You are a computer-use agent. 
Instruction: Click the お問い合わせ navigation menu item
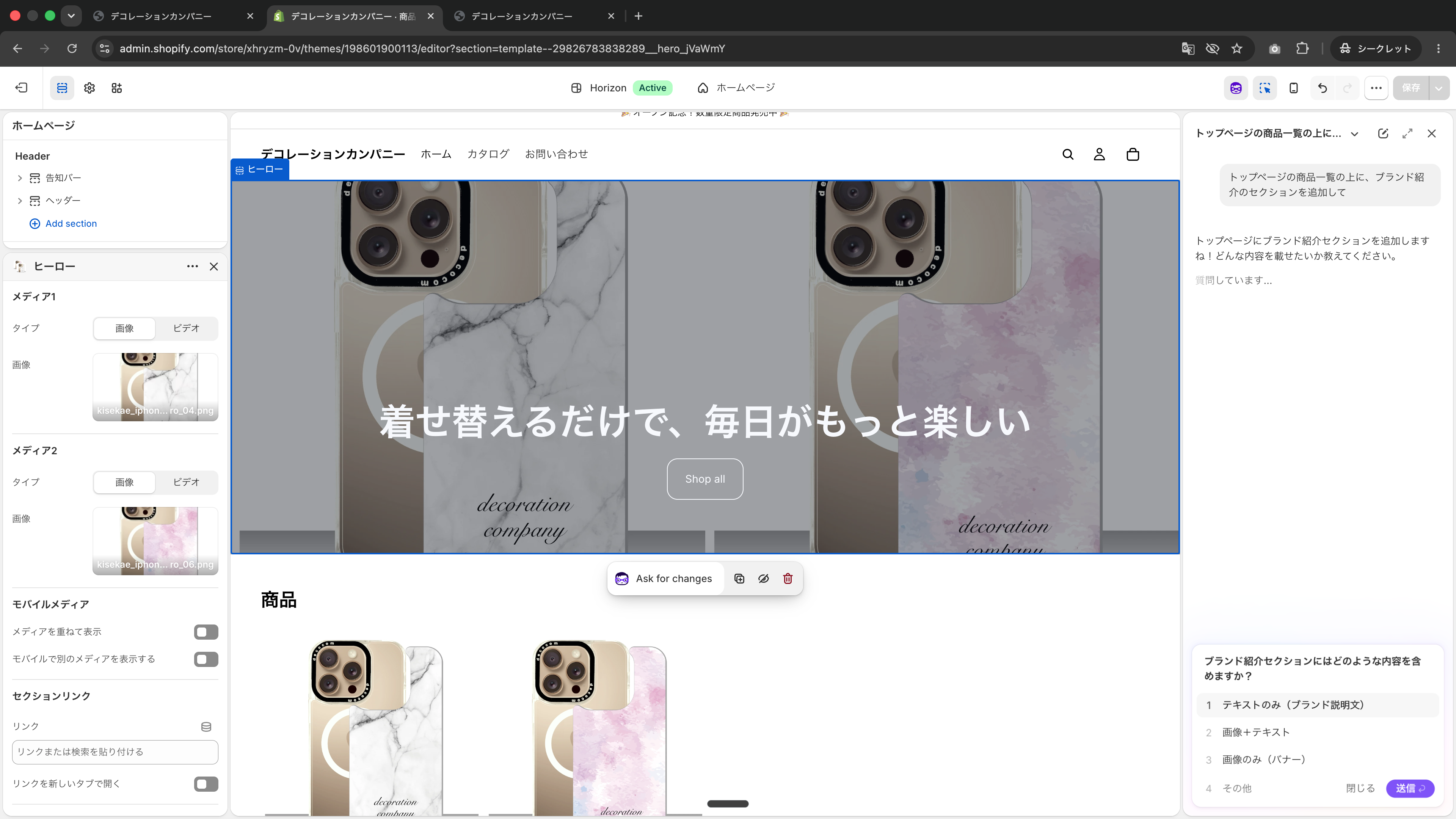[556, 154]
